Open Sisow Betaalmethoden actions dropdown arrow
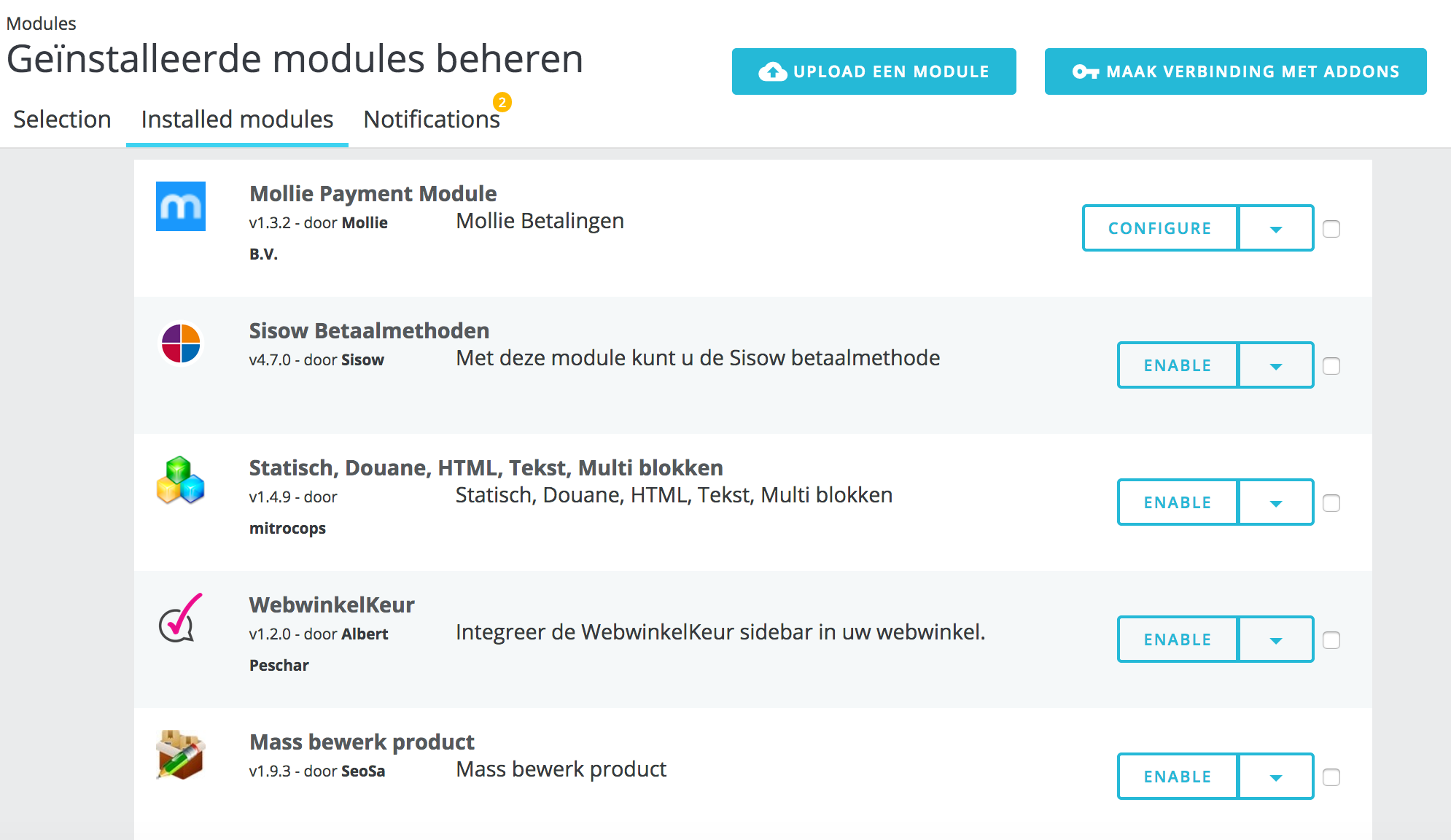The height and width of the screenshot is (840, 1451). click(1276, 366)
